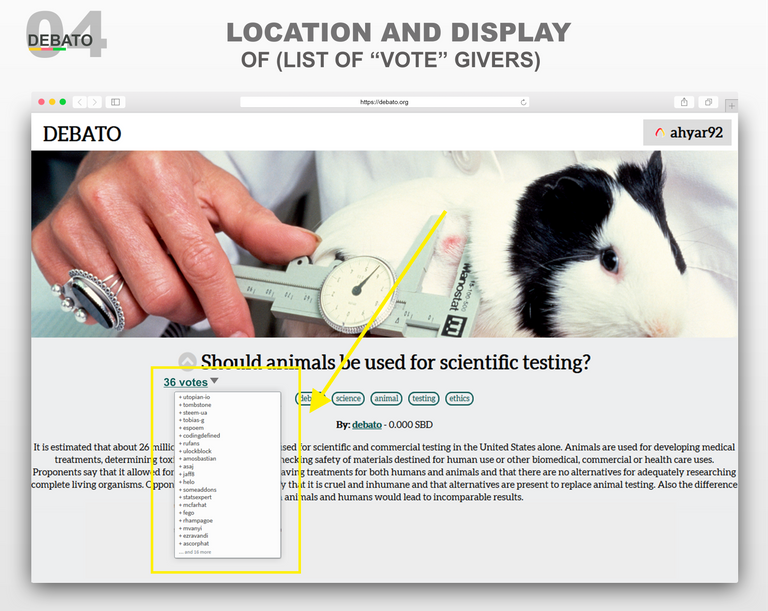Click the 'and 16 more' voters entry
Image resolution: width=768 pixels, height=611 pixels.
pyautogui.click(x=195, y=552)
